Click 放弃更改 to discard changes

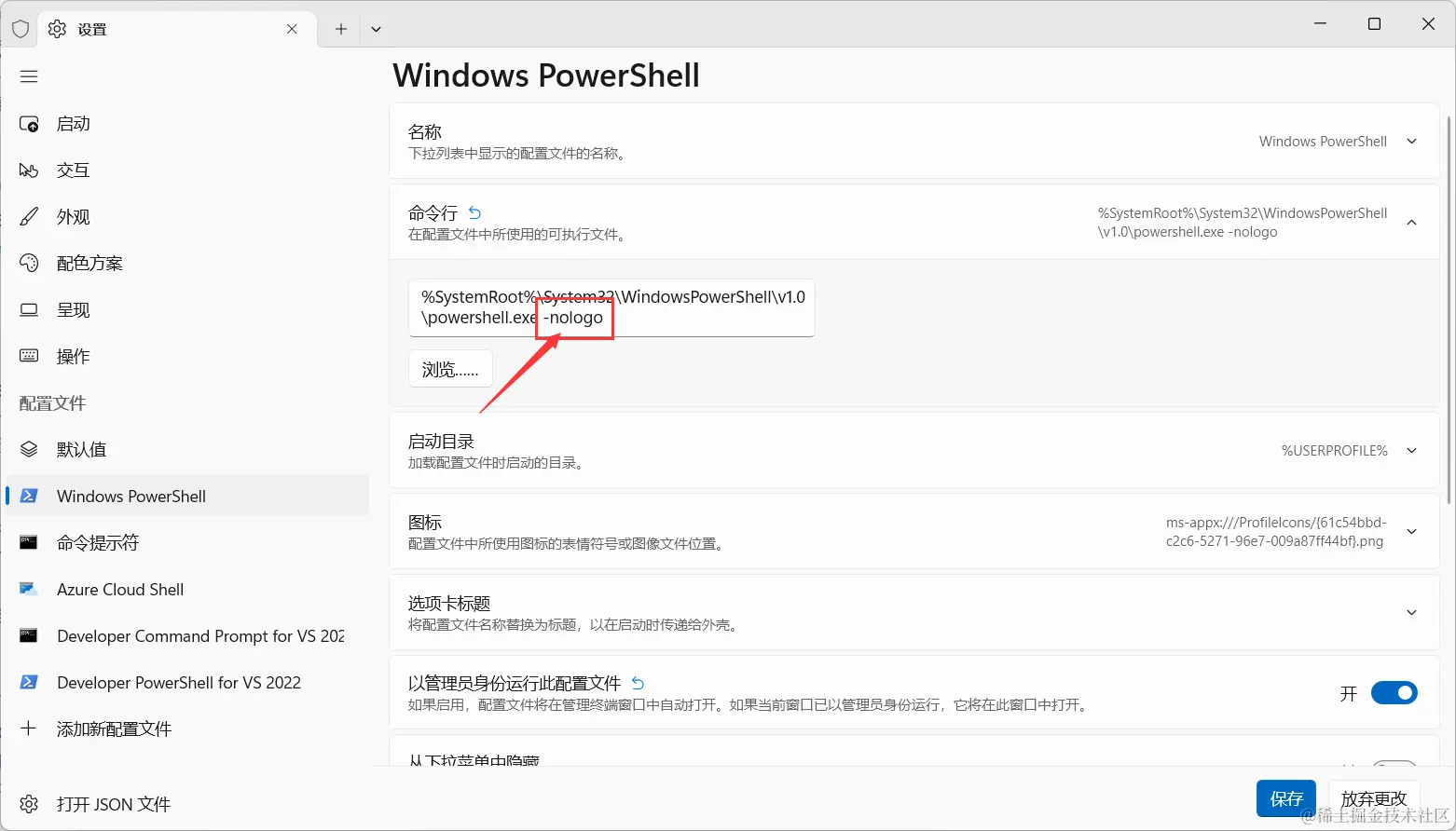point(1373,798)
